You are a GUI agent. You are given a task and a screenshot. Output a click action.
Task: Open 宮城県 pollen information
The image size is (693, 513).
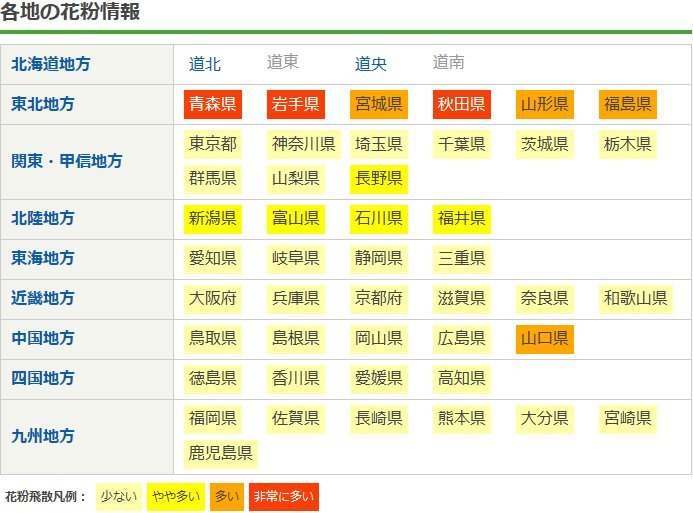point(378,104)
